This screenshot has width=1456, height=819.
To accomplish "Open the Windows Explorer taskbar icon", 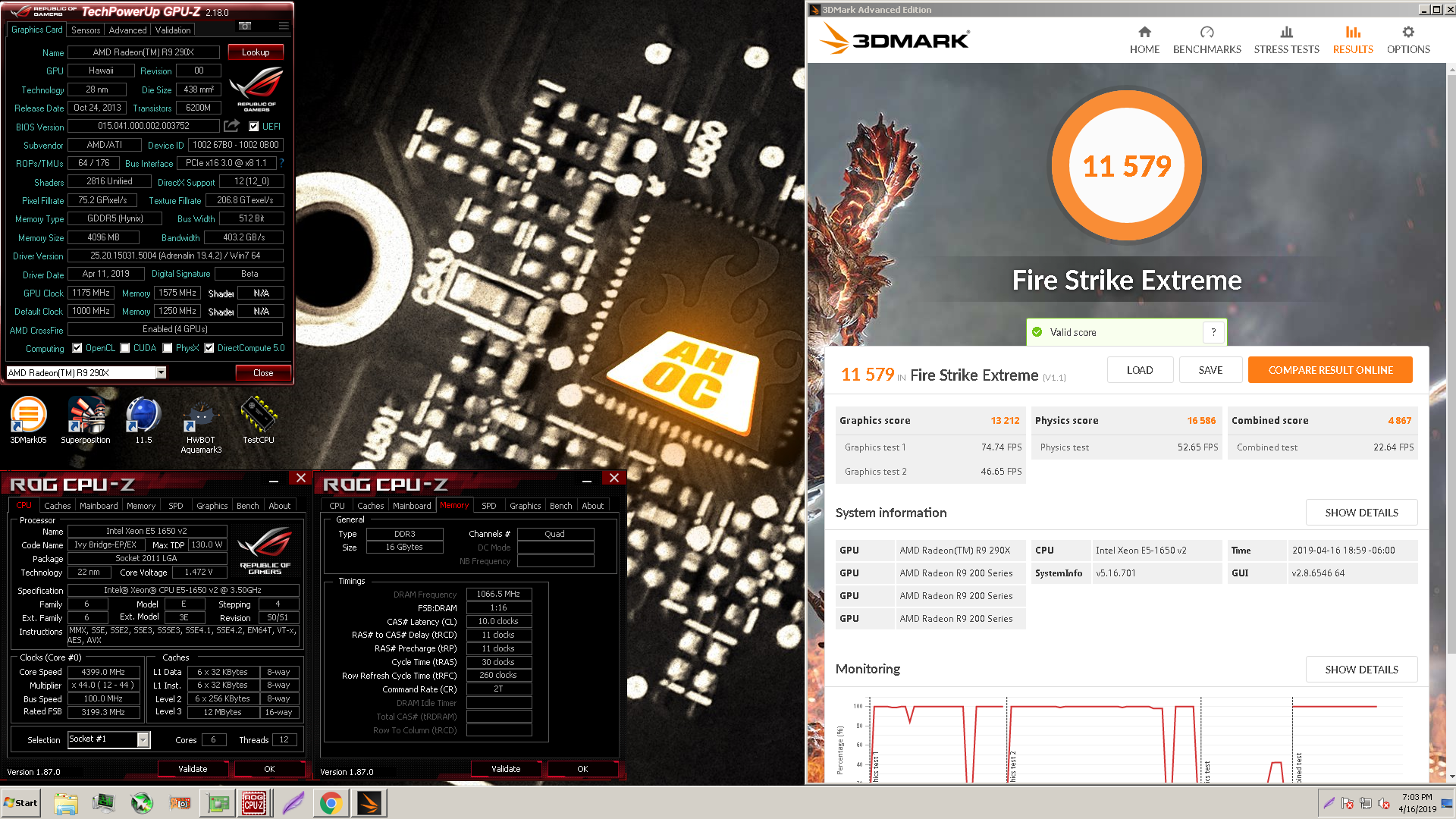I will pyautogui.click(x=66, y=803).
